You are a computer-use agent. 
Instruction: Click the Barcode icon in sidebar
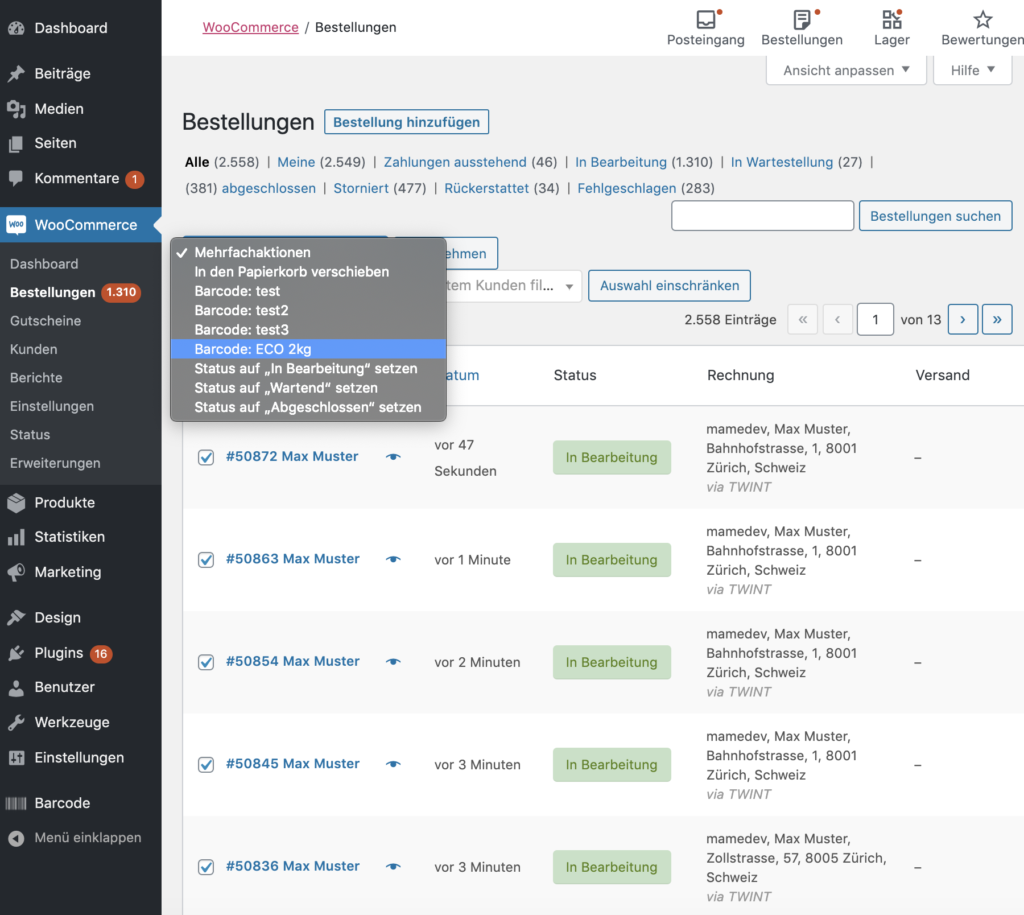tap(16, 803)
